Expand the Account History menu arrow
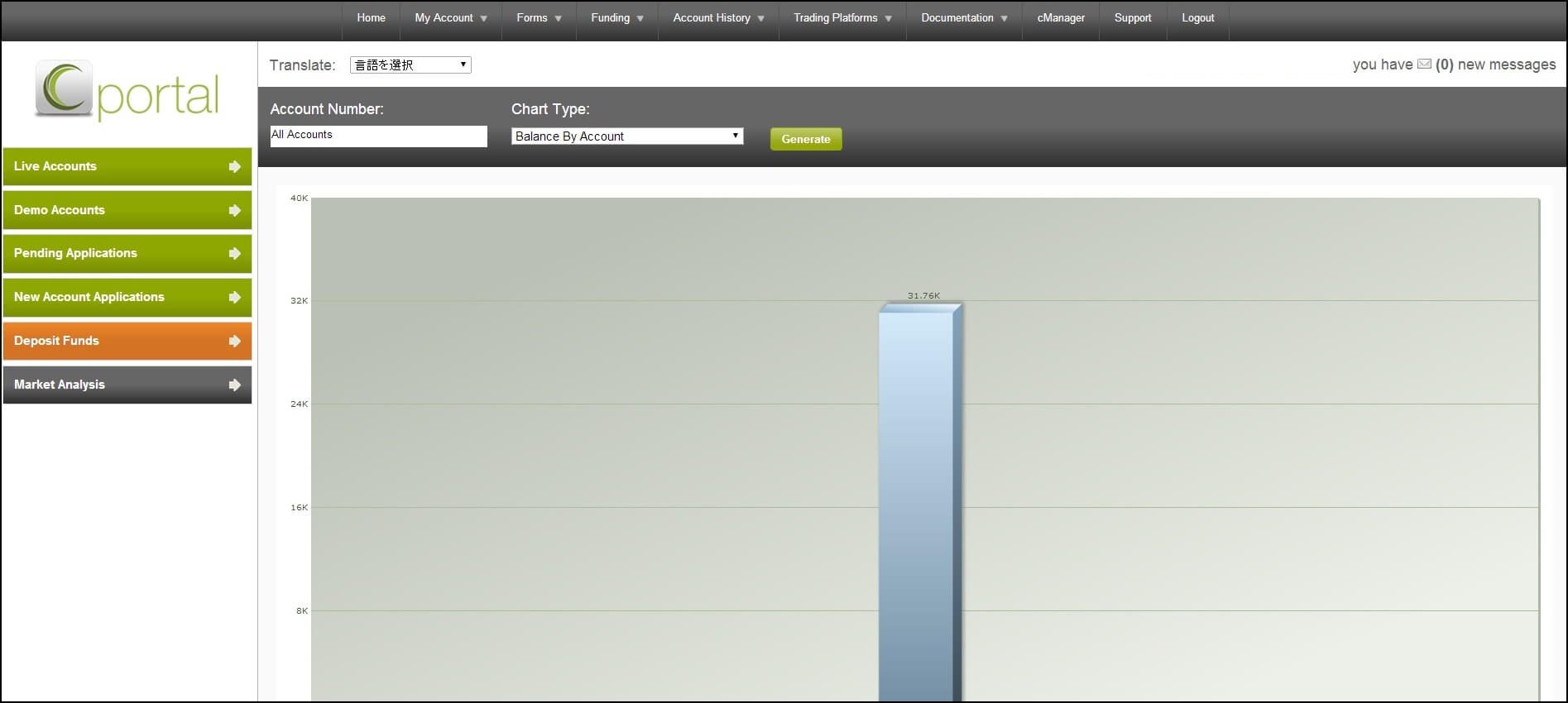Image resolution: width=1568 pixels, height=703 pixels. [761, 18]
